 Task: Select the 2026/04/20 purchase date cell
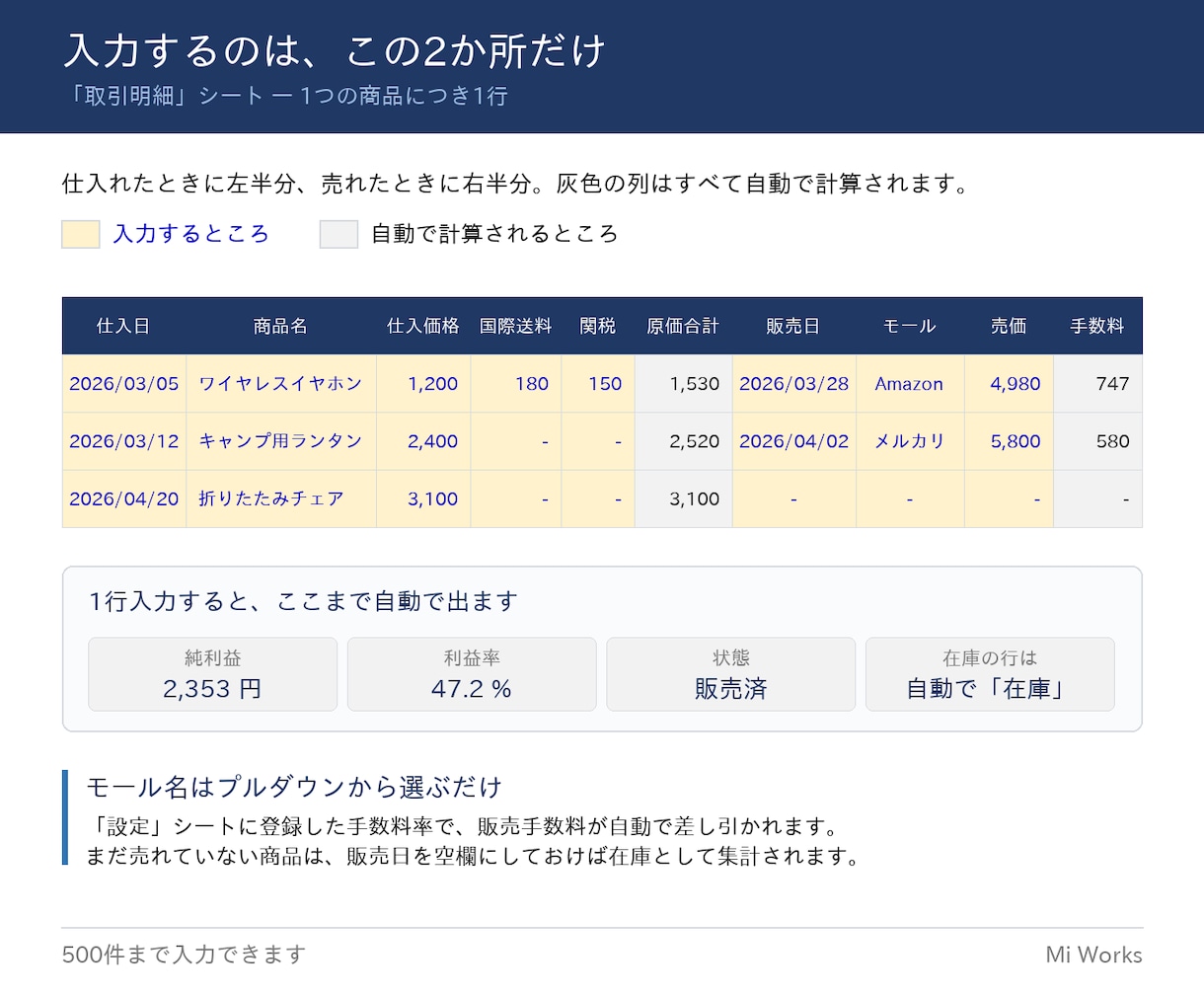coord(124,498)
